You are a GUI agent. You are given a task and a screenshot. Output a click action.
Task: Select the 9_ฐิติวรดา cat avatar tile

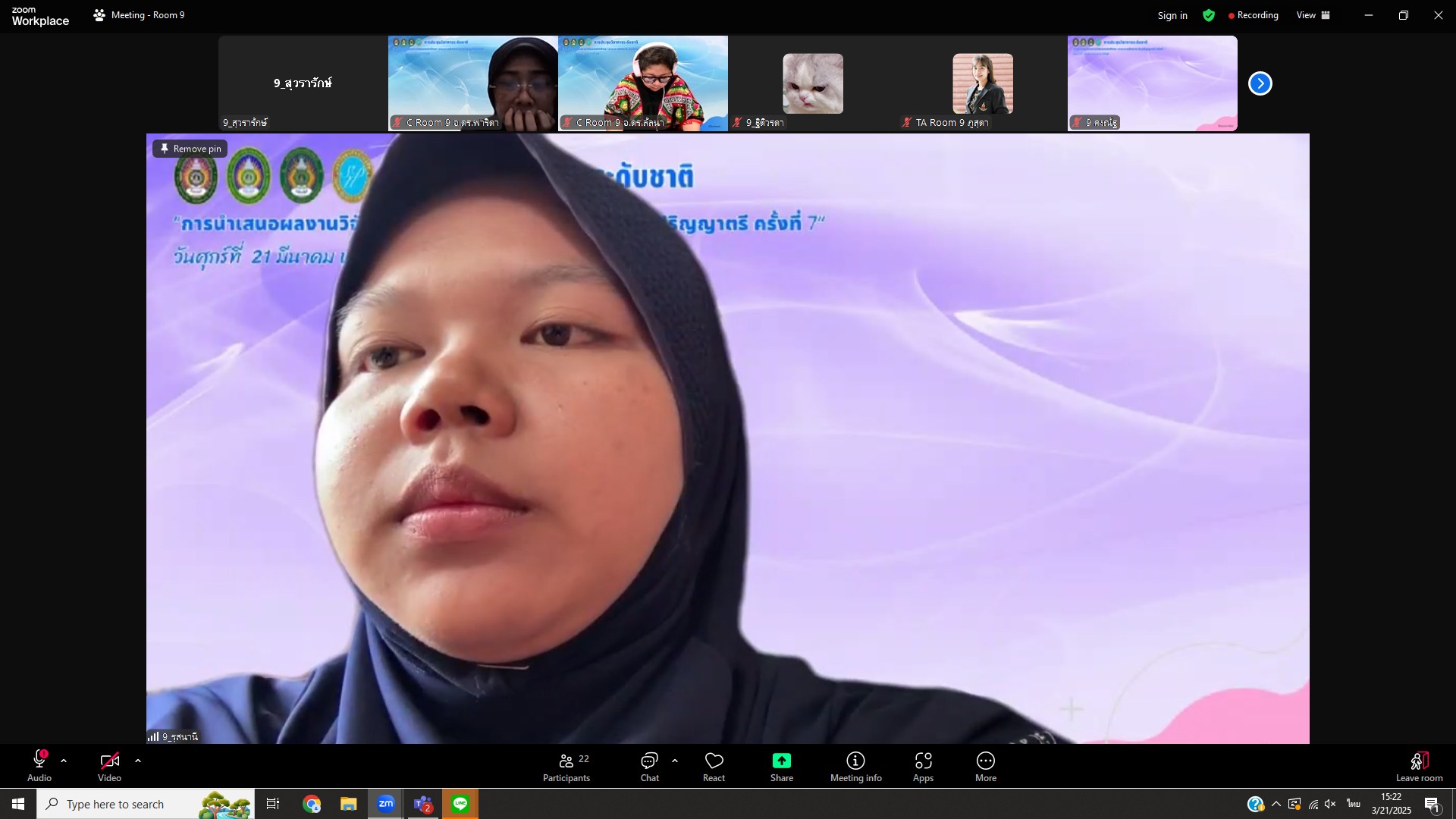point(813,83)
